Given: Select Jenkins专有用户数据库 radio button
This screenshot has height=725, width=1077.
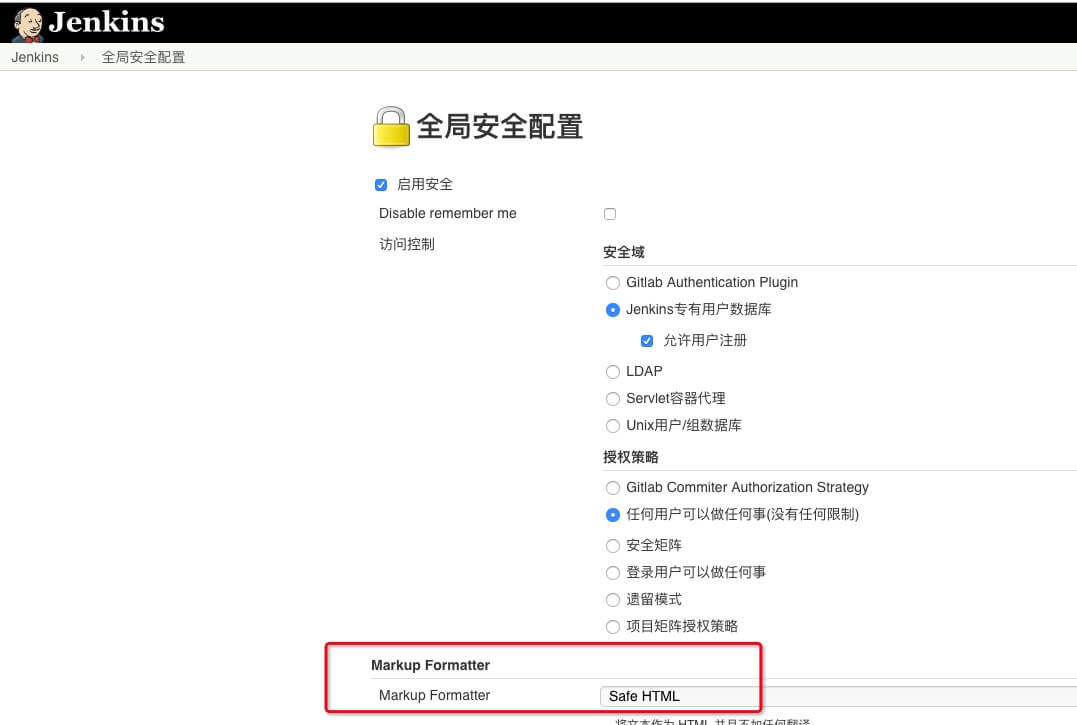Looking at the screenshot, I should point(613,310).
